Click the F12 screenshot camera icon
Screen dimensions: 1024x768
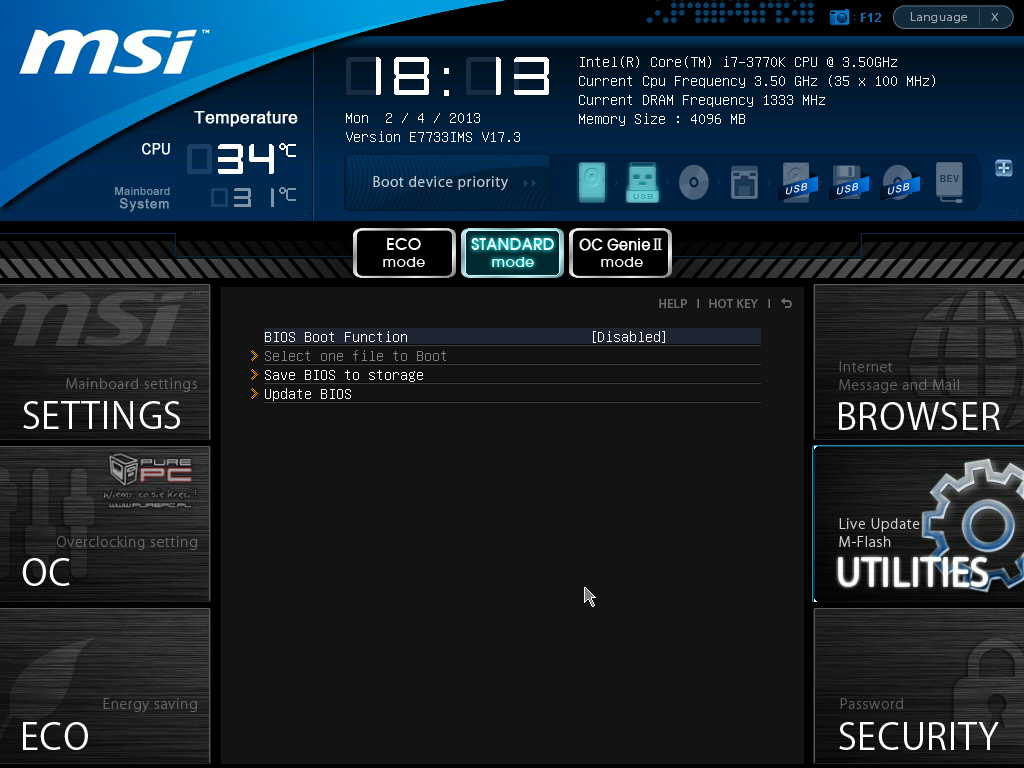pos(839,17)
